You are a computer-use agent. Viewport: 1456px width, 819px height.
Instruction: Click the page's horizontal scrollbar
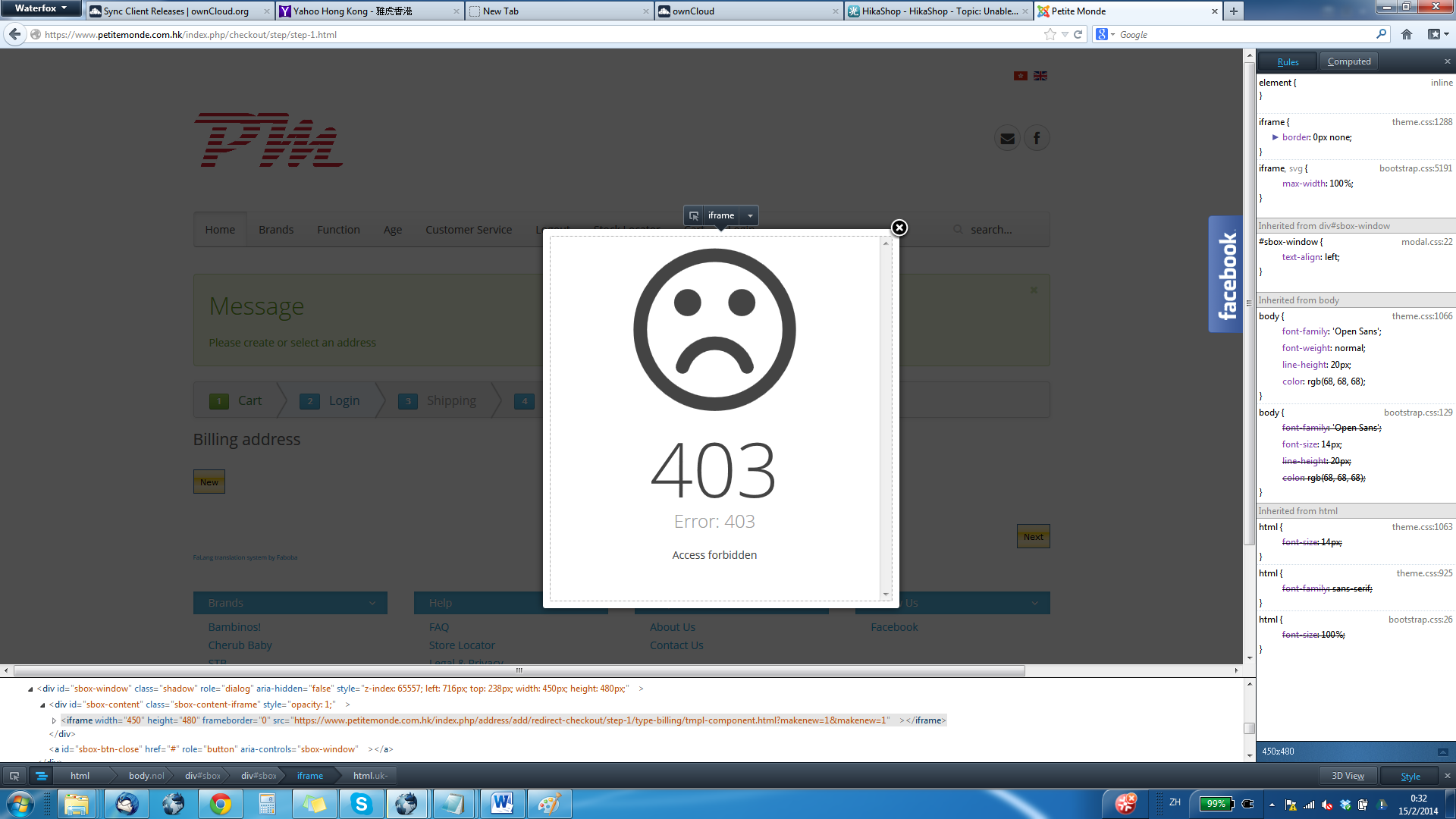[519, 670]
